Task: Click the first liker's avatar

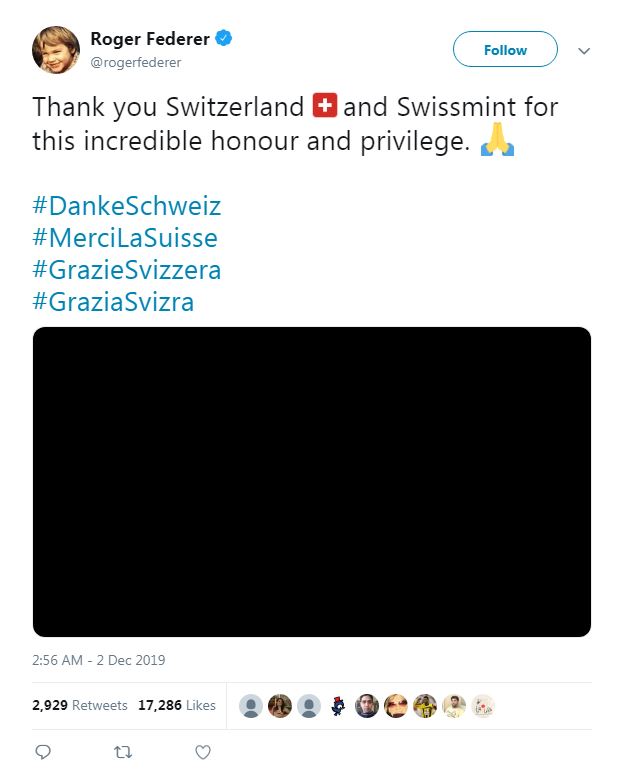Action: tap(251, 706)
